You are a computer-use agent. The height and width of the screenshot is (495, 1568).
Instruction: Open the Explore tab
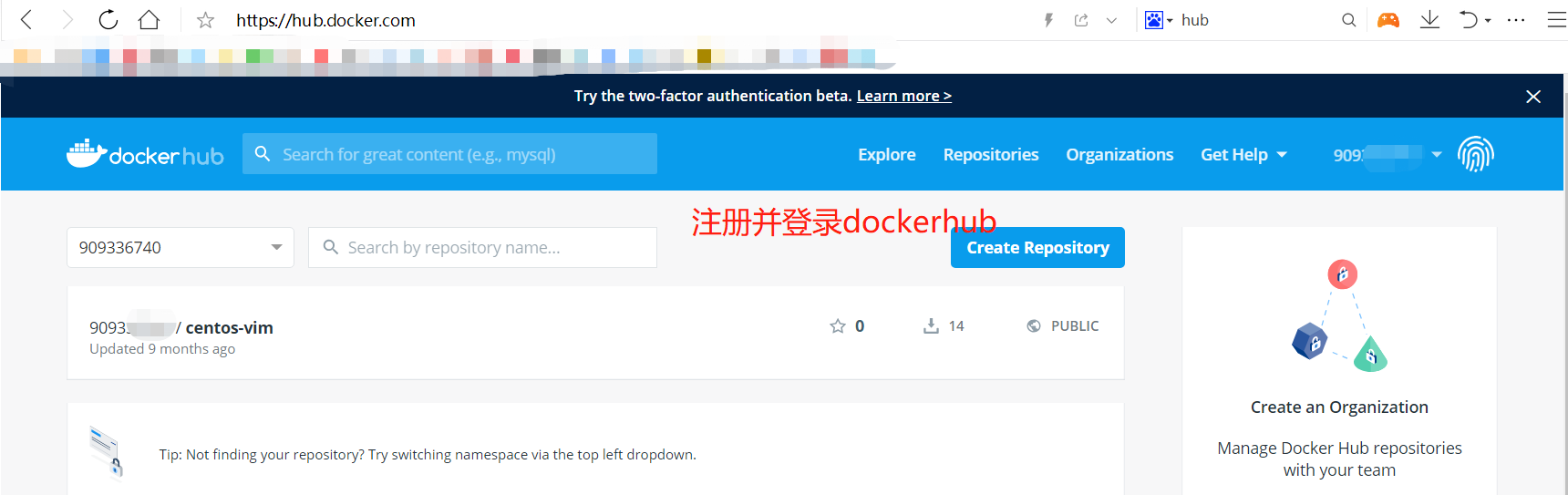tap(886, 155)
